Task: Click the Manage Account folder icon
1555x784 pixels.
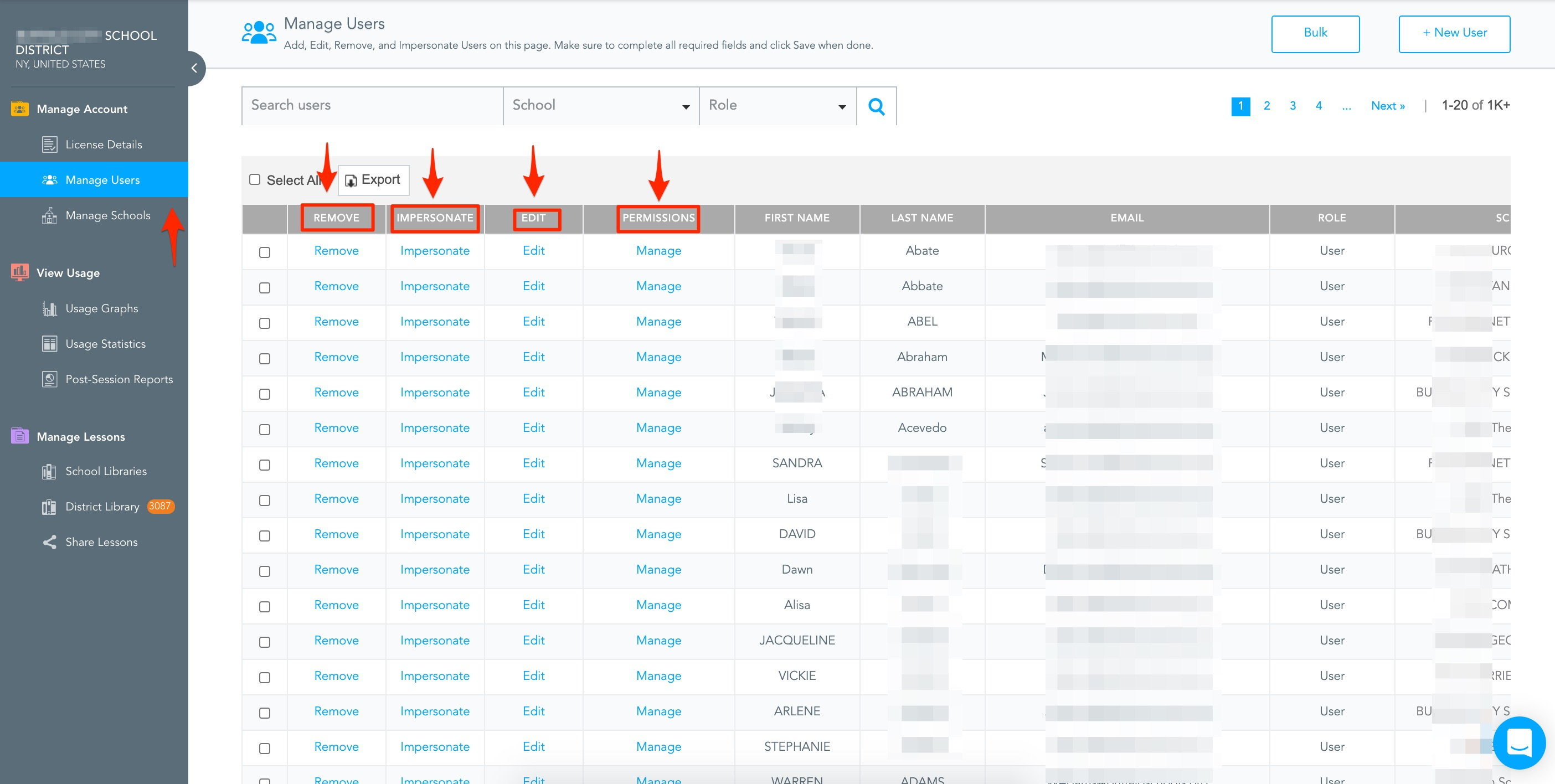Action: point(19,109)
